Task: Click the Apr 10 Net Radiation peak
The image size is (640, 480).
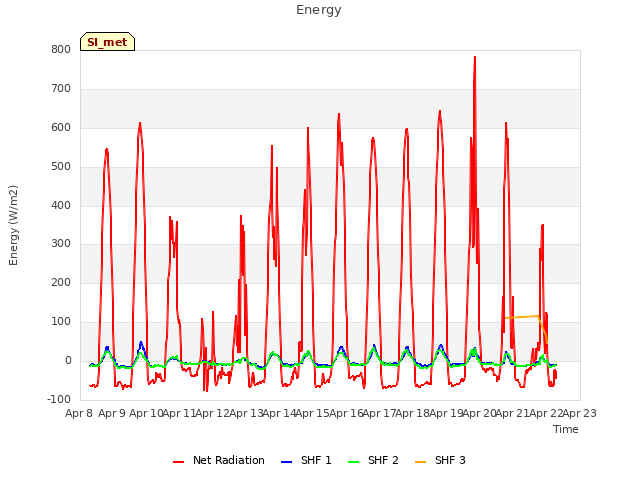Action: click(x=140, y=124)
